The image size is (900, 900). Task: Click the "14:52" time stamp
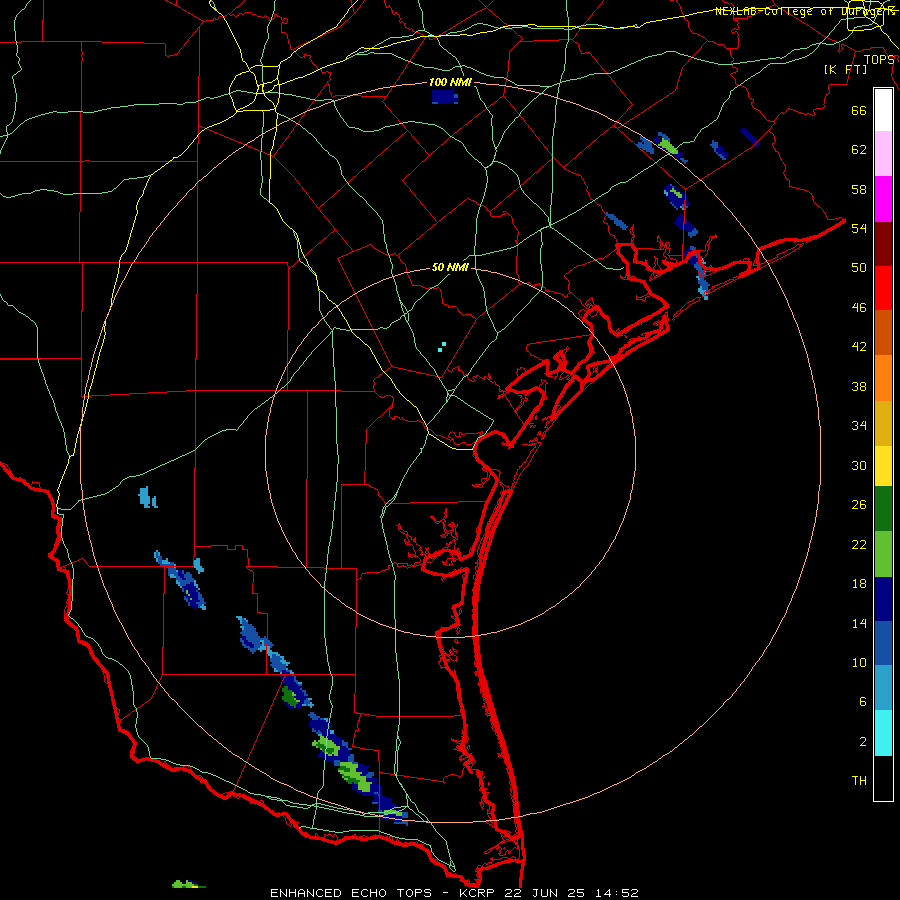pyautogui.click(x=617, y=893)
